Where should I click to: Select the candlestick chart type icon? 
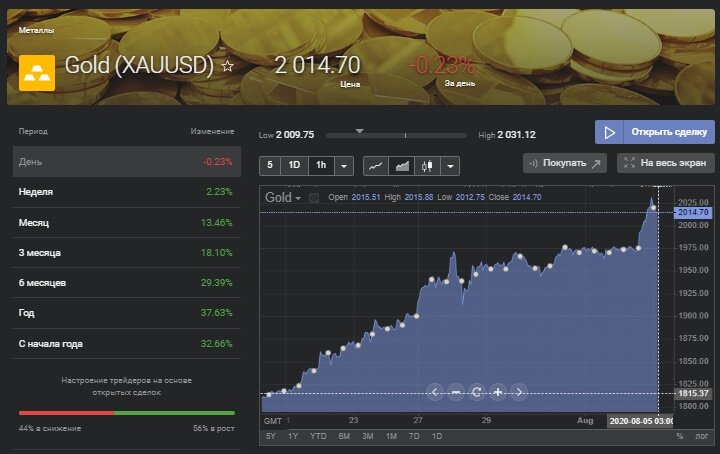coord(428,165)
